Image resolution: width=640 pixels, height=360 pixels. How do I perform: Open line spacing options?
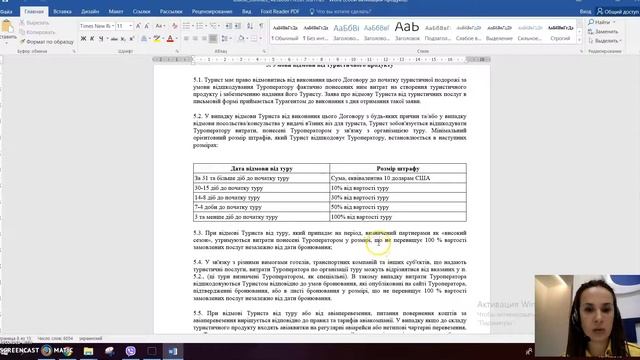(x=225, y=39)
